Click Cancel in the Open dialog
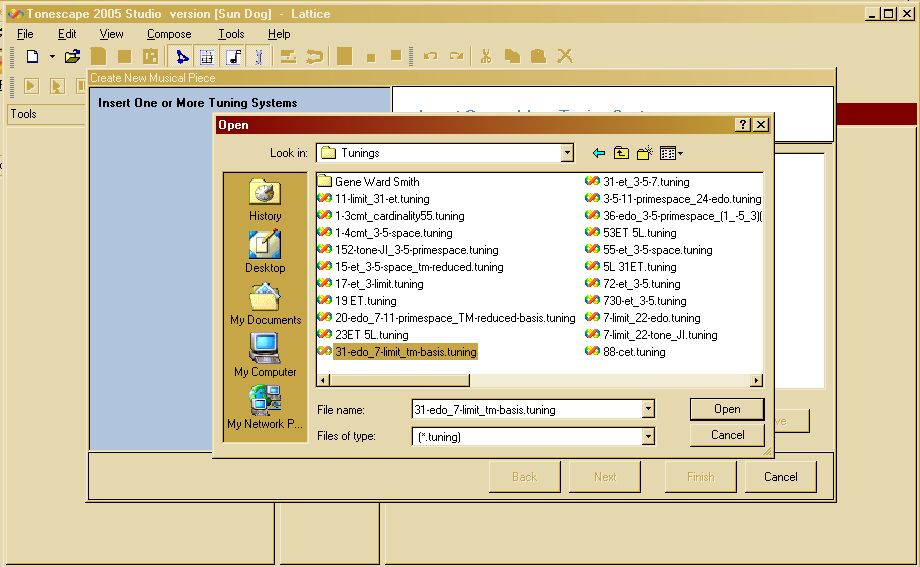Screen dimensions: 920x567 tap(727, 435)
